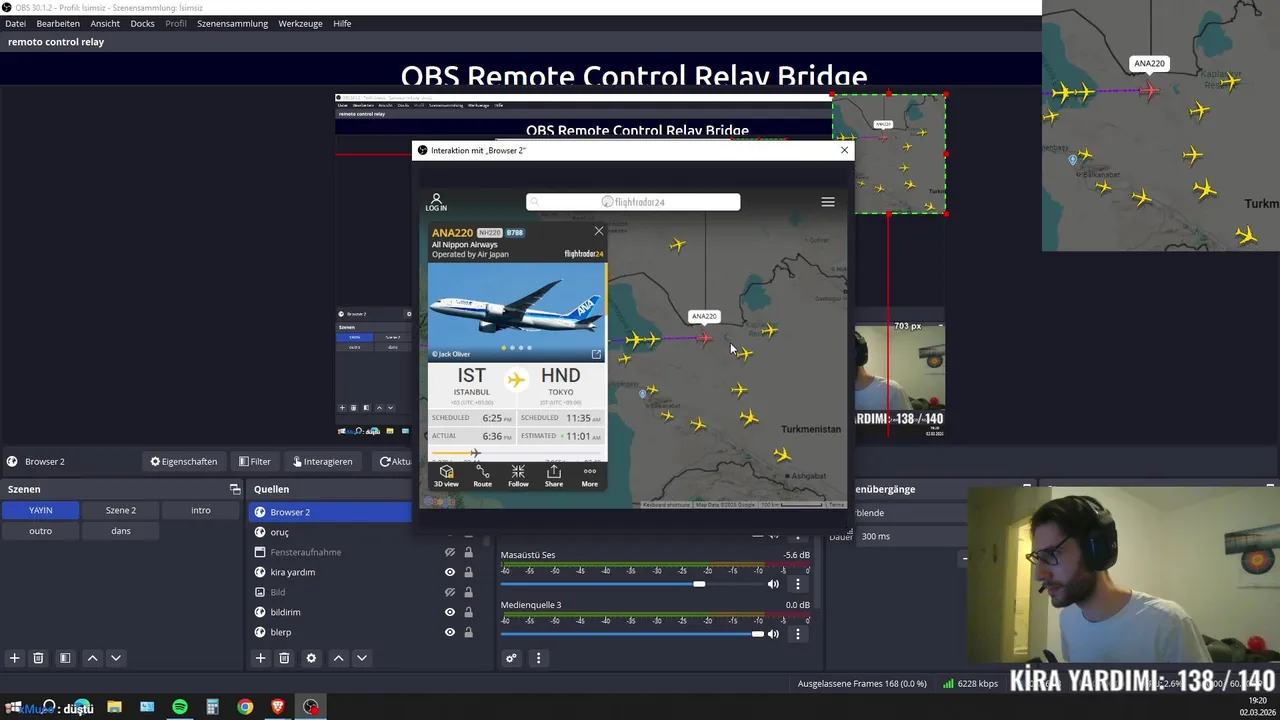Open the Szenensammlung menu
1280x720 pixels.
[232, 23]
